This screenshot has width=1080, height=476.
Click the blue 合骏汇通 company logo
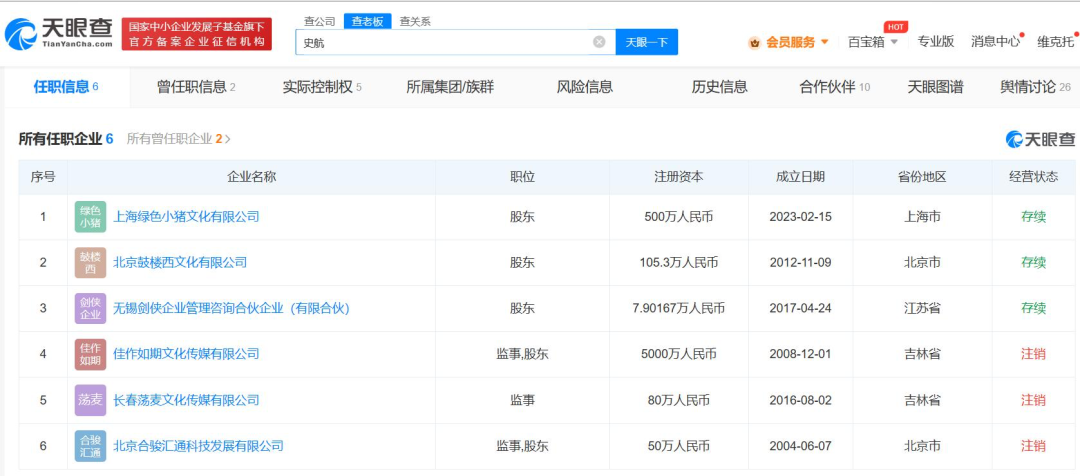pos(90,446)
